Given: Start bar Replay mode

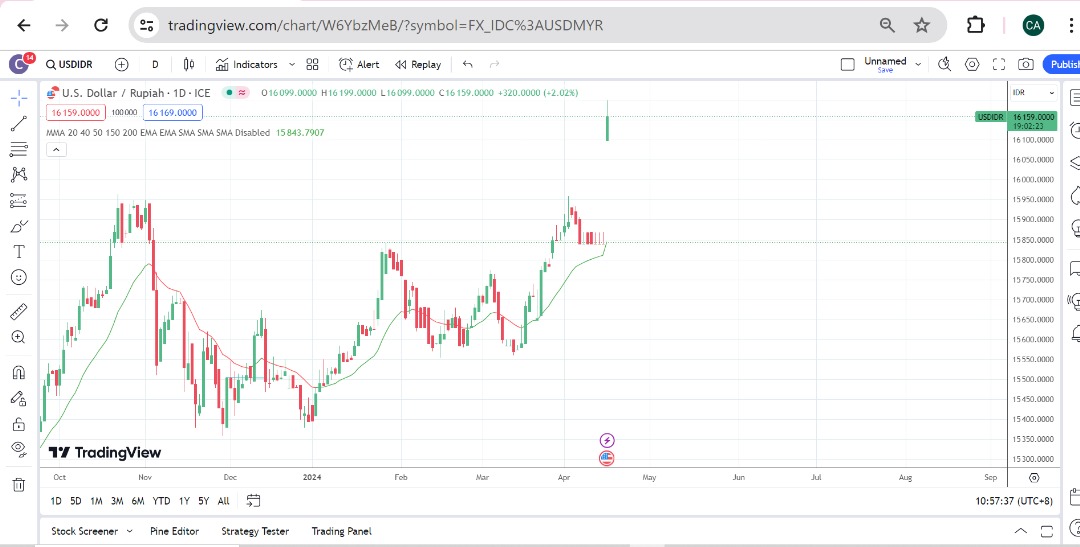Looking at the screenshot, I should (x=417, y=65).
